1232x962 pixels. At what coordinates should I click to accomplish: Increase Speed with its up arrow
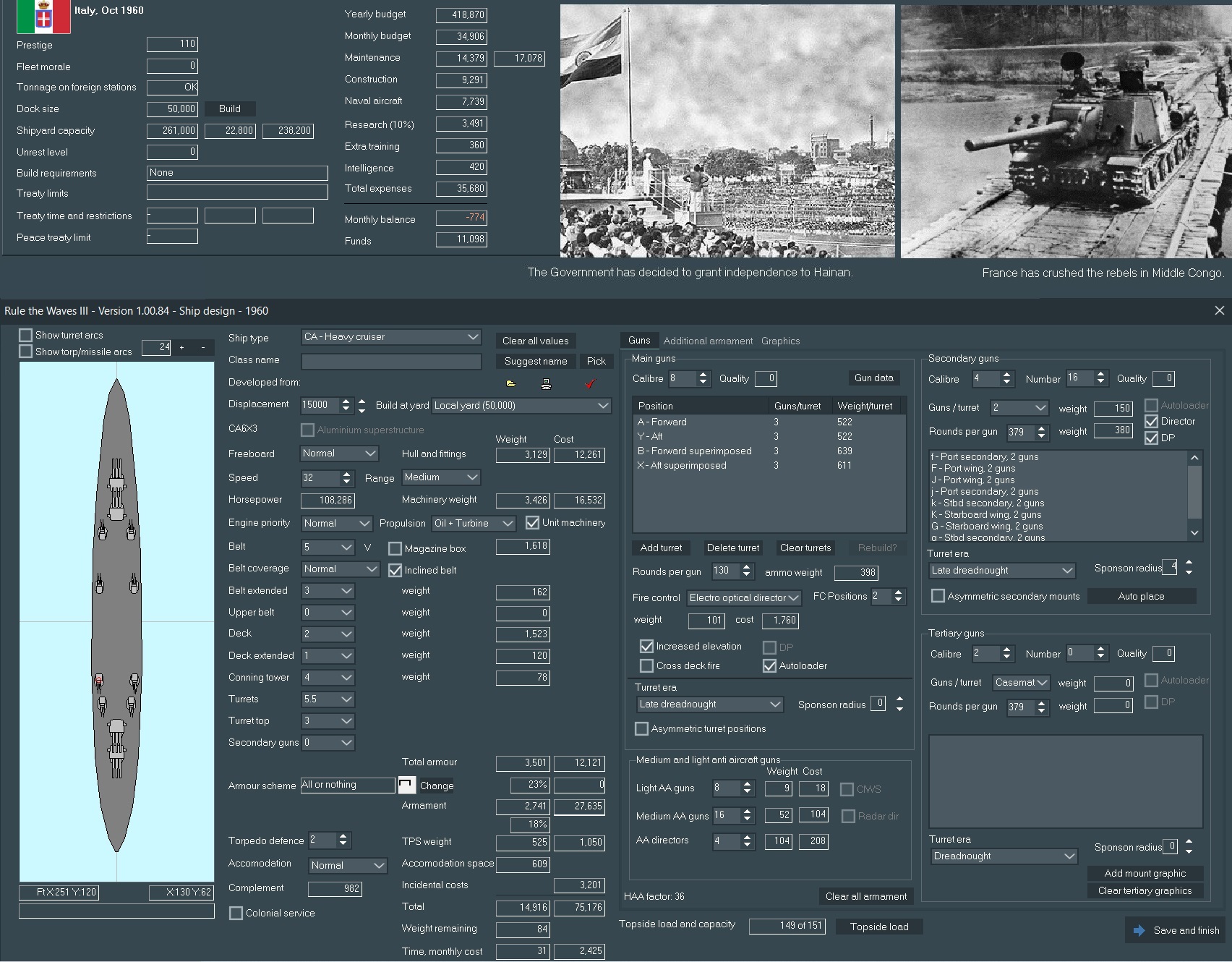click(x=346, y=474)
